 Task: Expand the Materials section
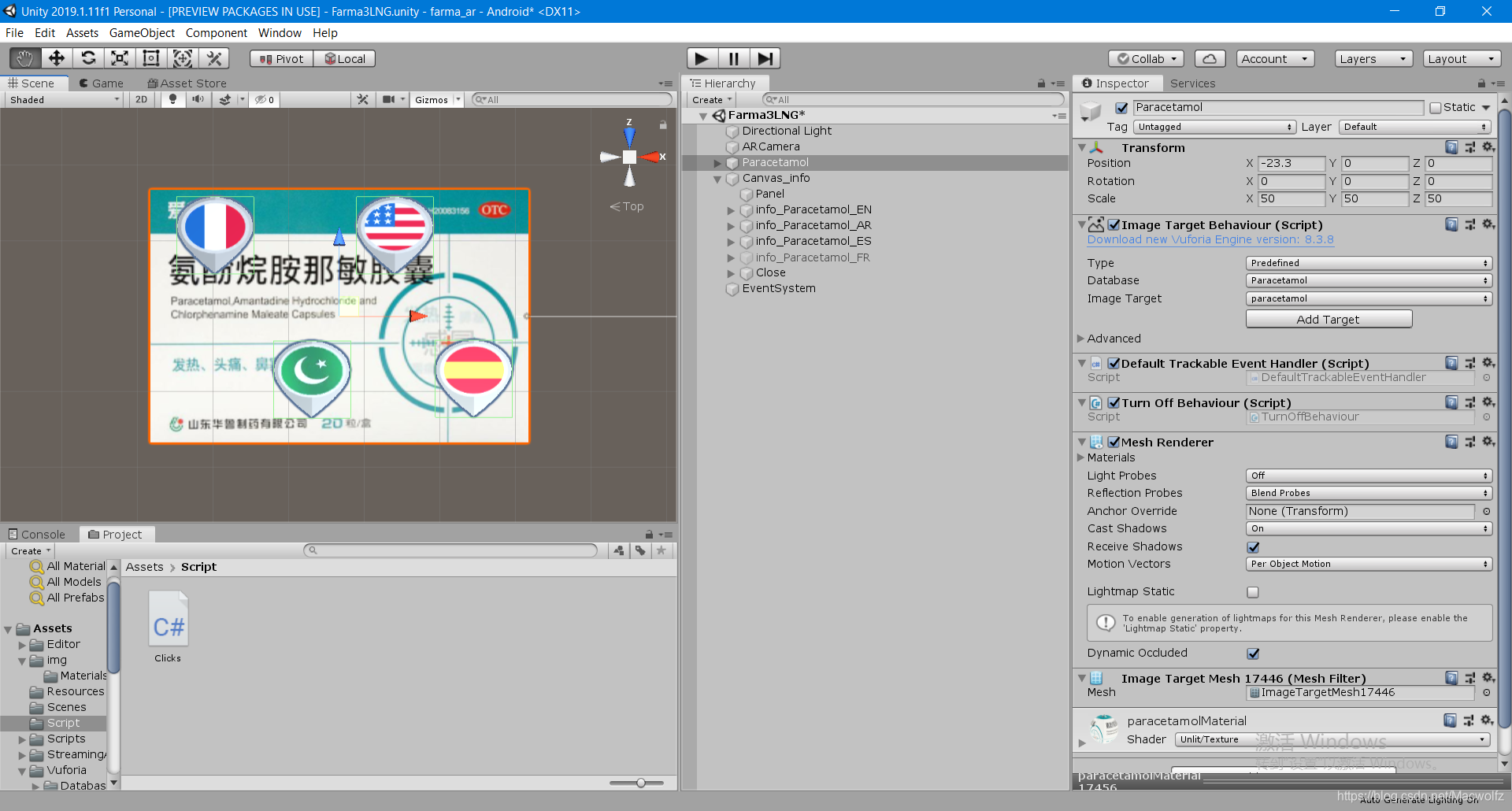[x=1081, y=457]
